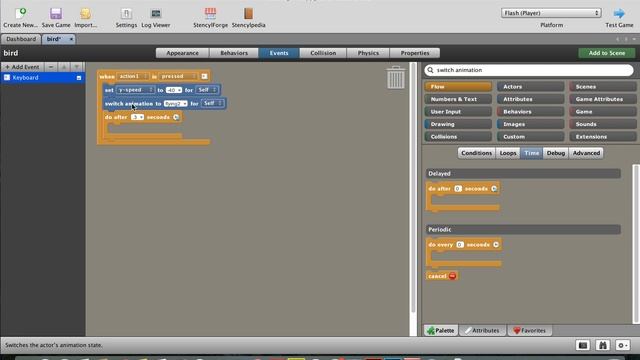Switch to the Conditions sub-tab
Screen dimensions: 640x360
click(476, 153)
